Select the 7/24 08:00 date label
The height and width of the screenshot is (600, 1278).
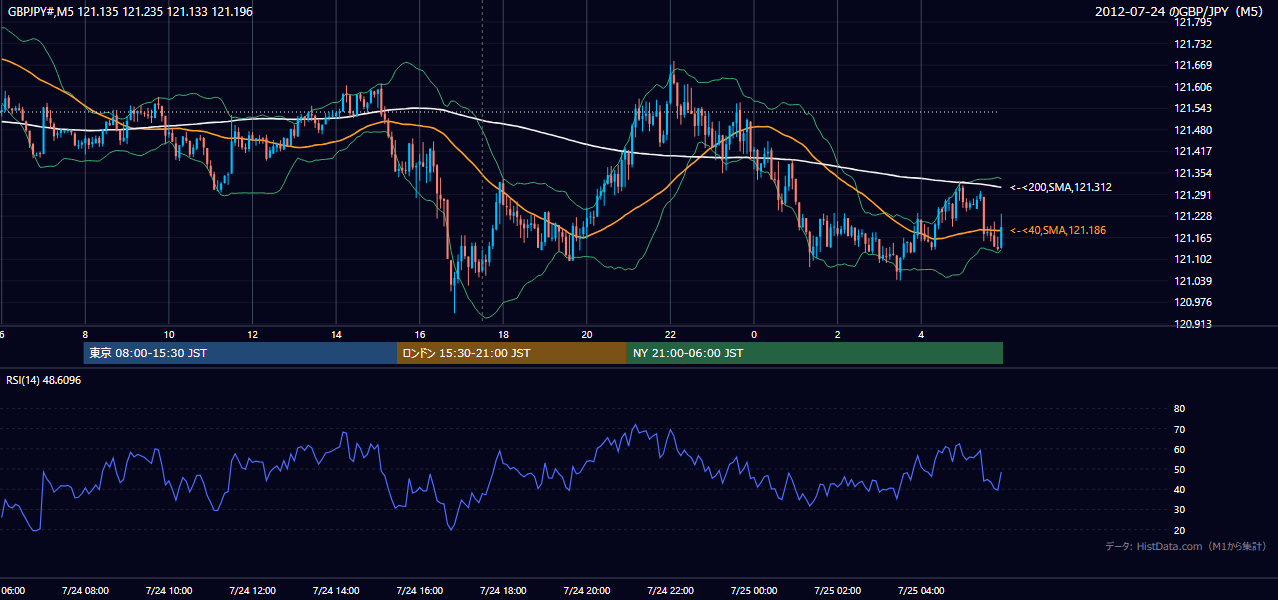85,590
